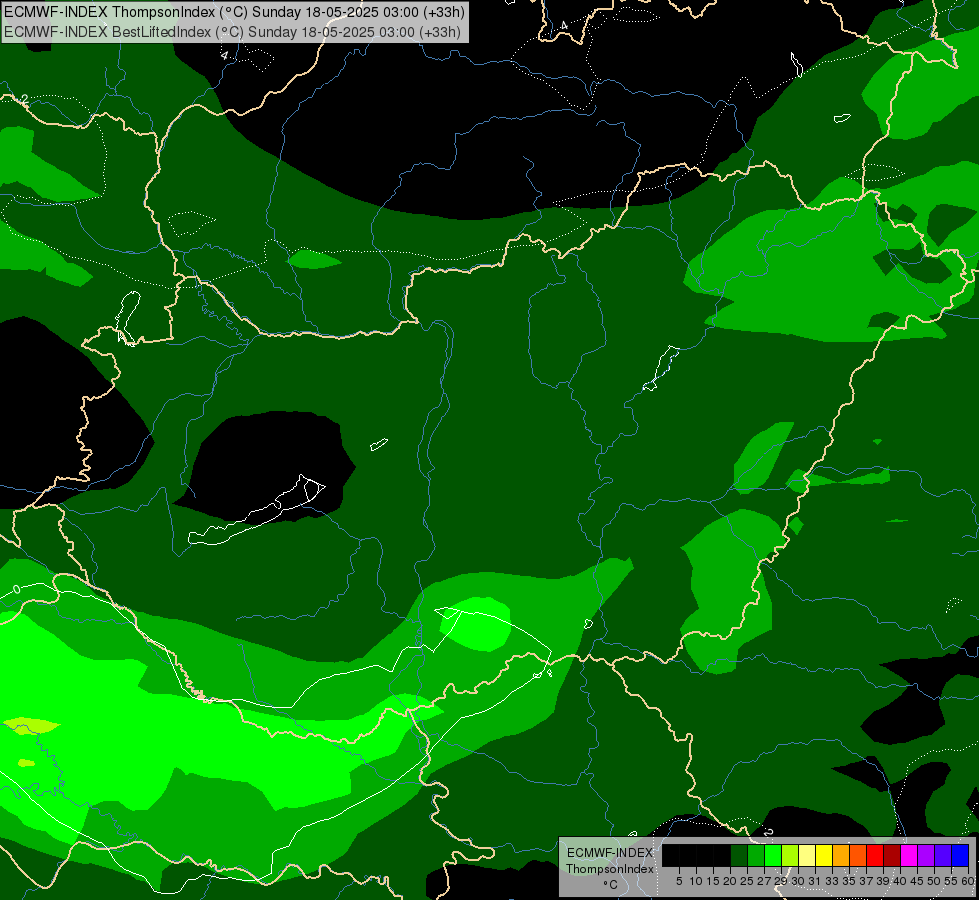Image resolution: width=979 pixels, height=900 pixels.
Task: Select the bright red 37–39 legend swatch
Action: [875, 855]
